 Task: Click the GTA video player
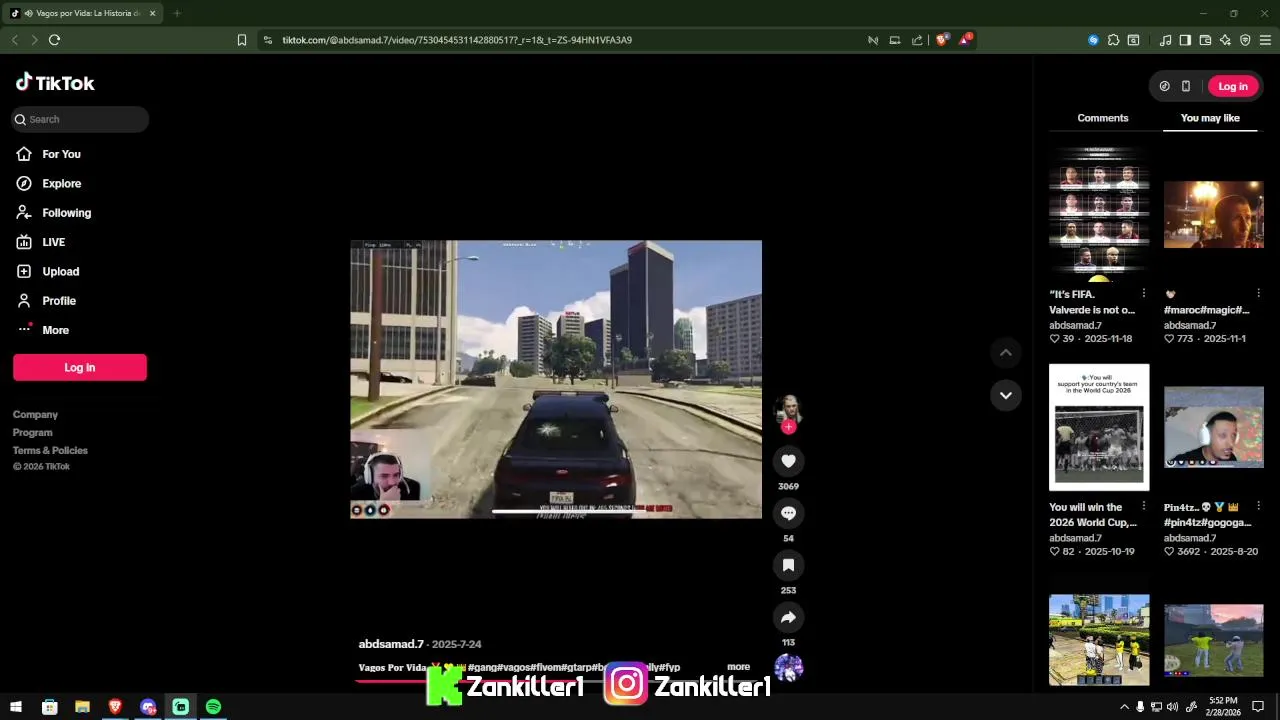(x=556, y=379)
